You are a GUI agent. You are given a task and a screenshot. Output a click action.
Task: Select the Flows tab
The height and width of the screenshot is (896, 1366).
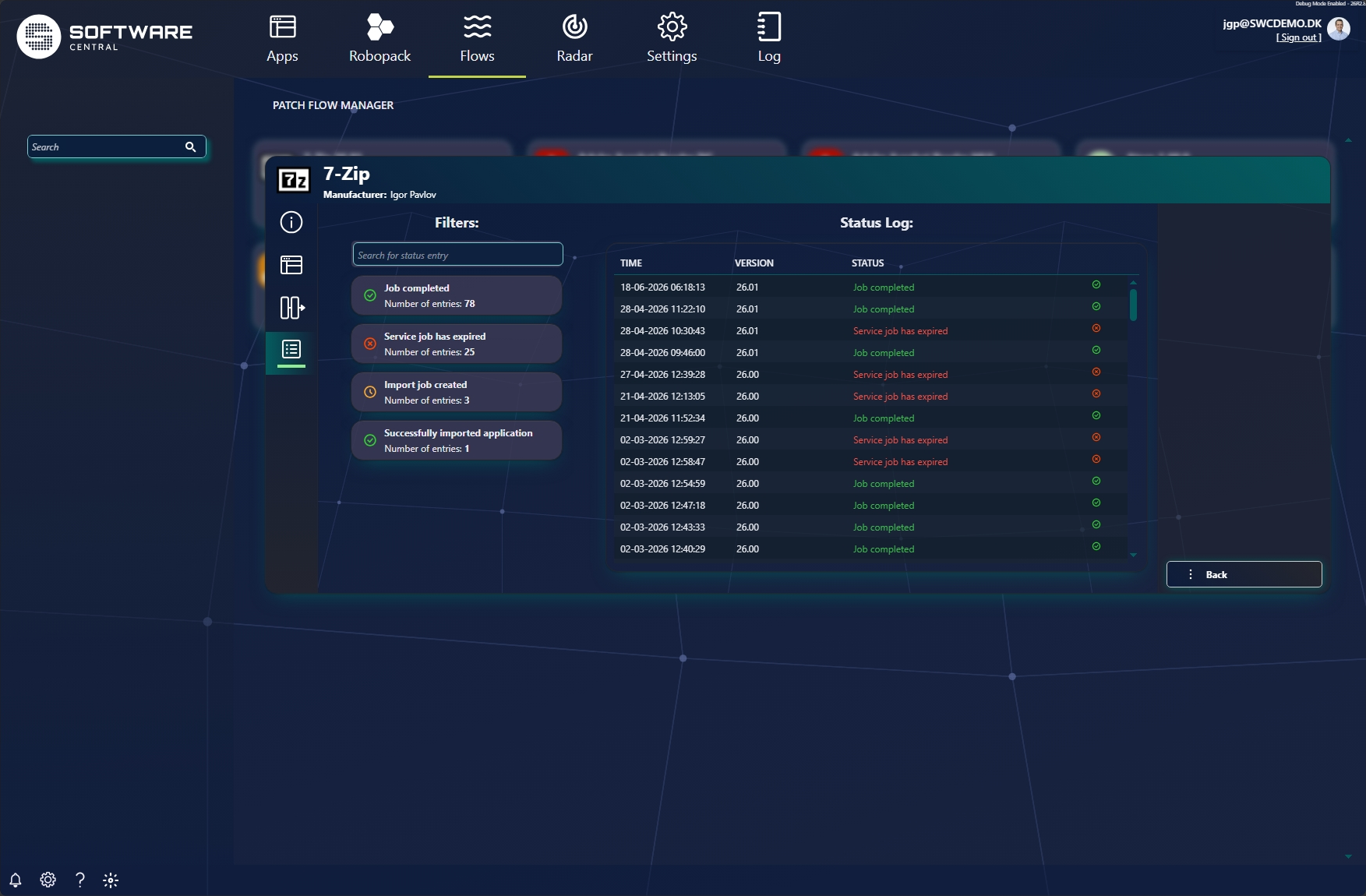(477, 39)
